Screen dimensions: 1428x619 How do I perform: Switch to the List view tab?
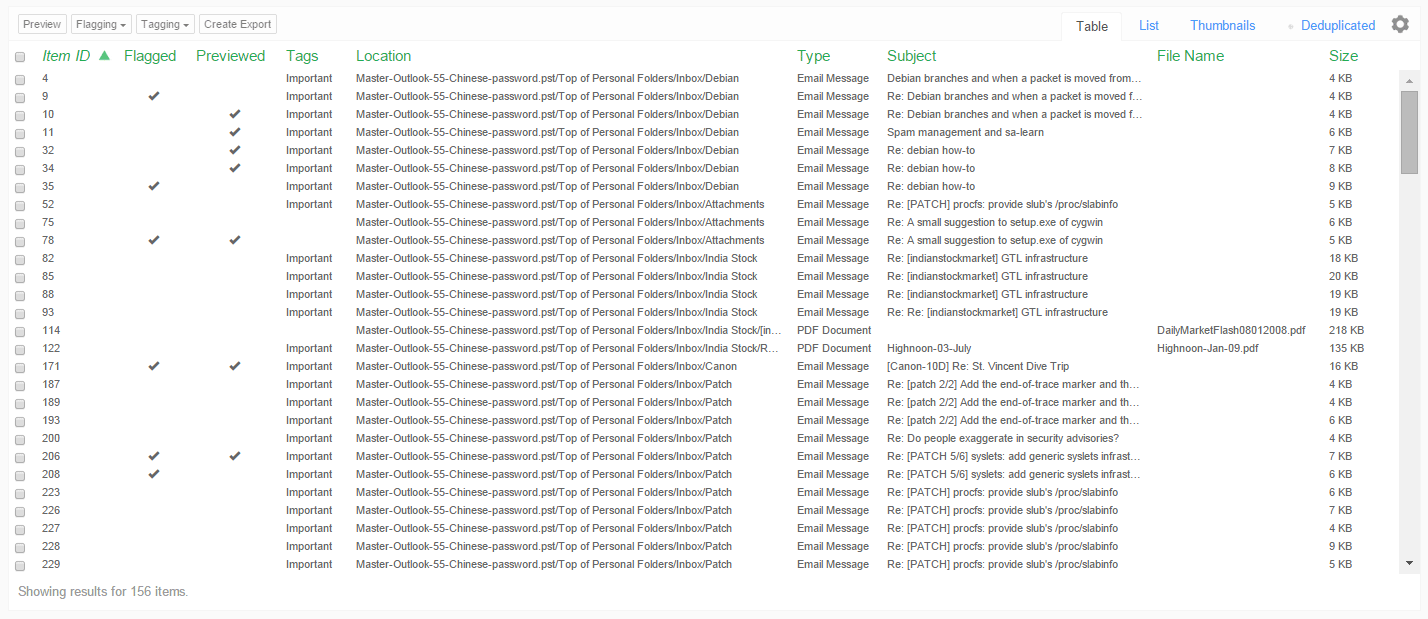pos(1148,26)
